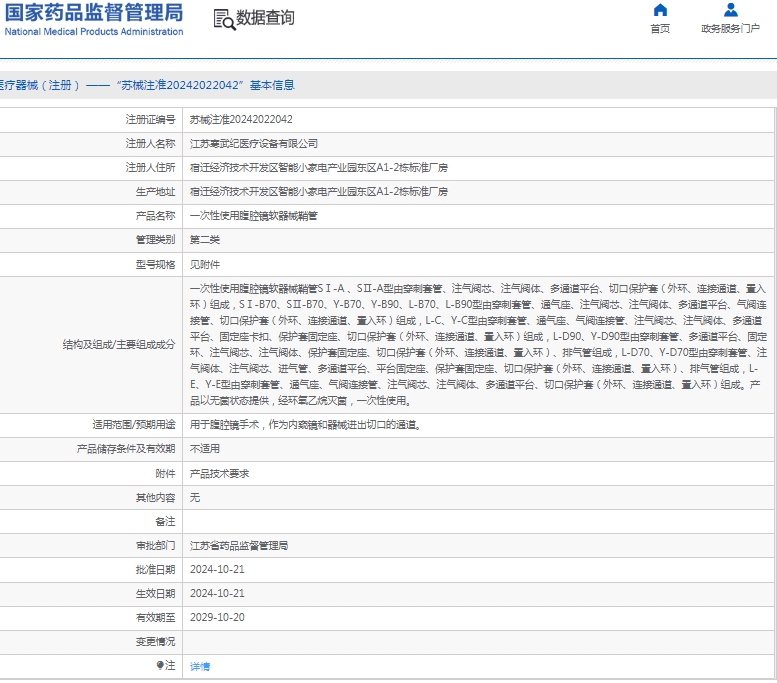Click management category value 第二类
The width and height of the screenshot is (777, 683).
click(x=205, y=240)
